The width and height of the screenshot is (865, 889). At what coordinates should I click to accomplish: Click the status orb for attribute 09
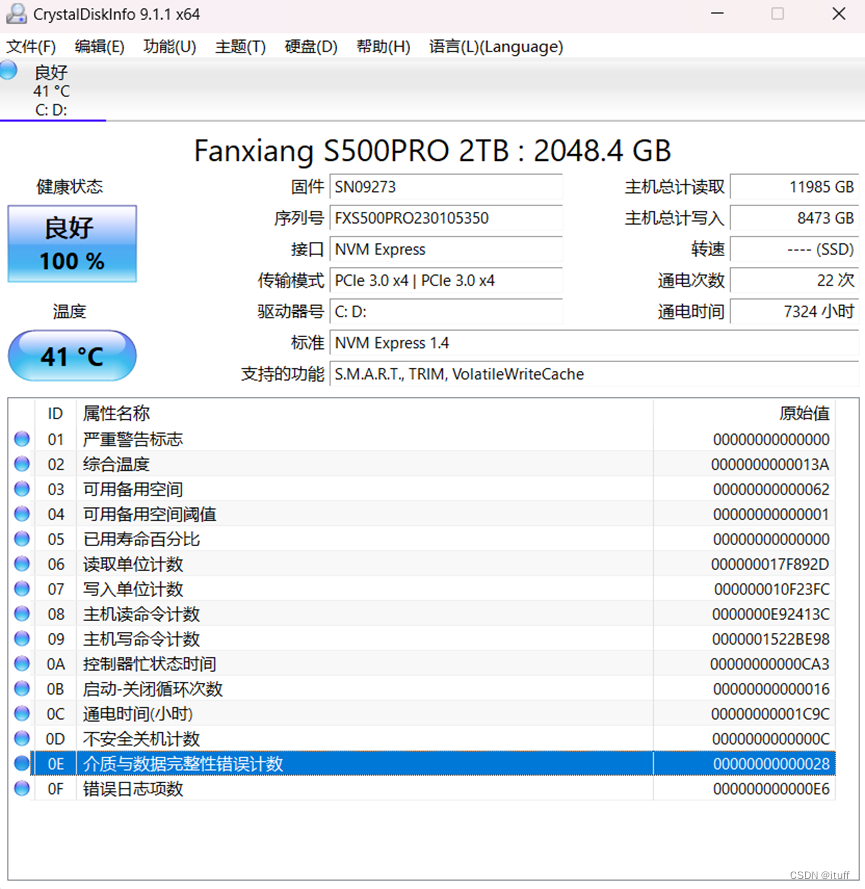pos(22,638)
